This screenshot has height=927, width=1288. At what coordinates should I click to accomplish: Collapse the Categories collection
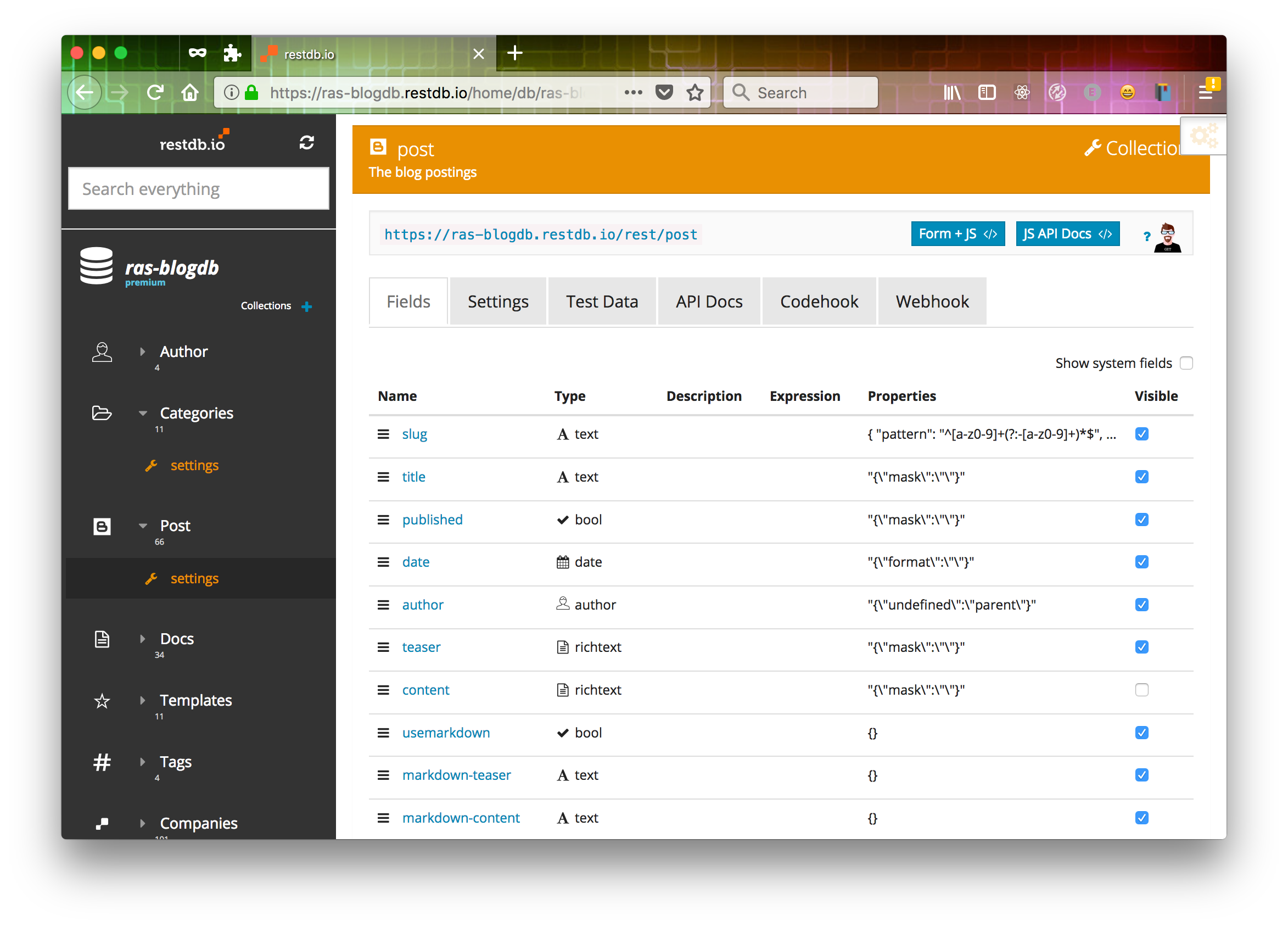coord(143,413)
